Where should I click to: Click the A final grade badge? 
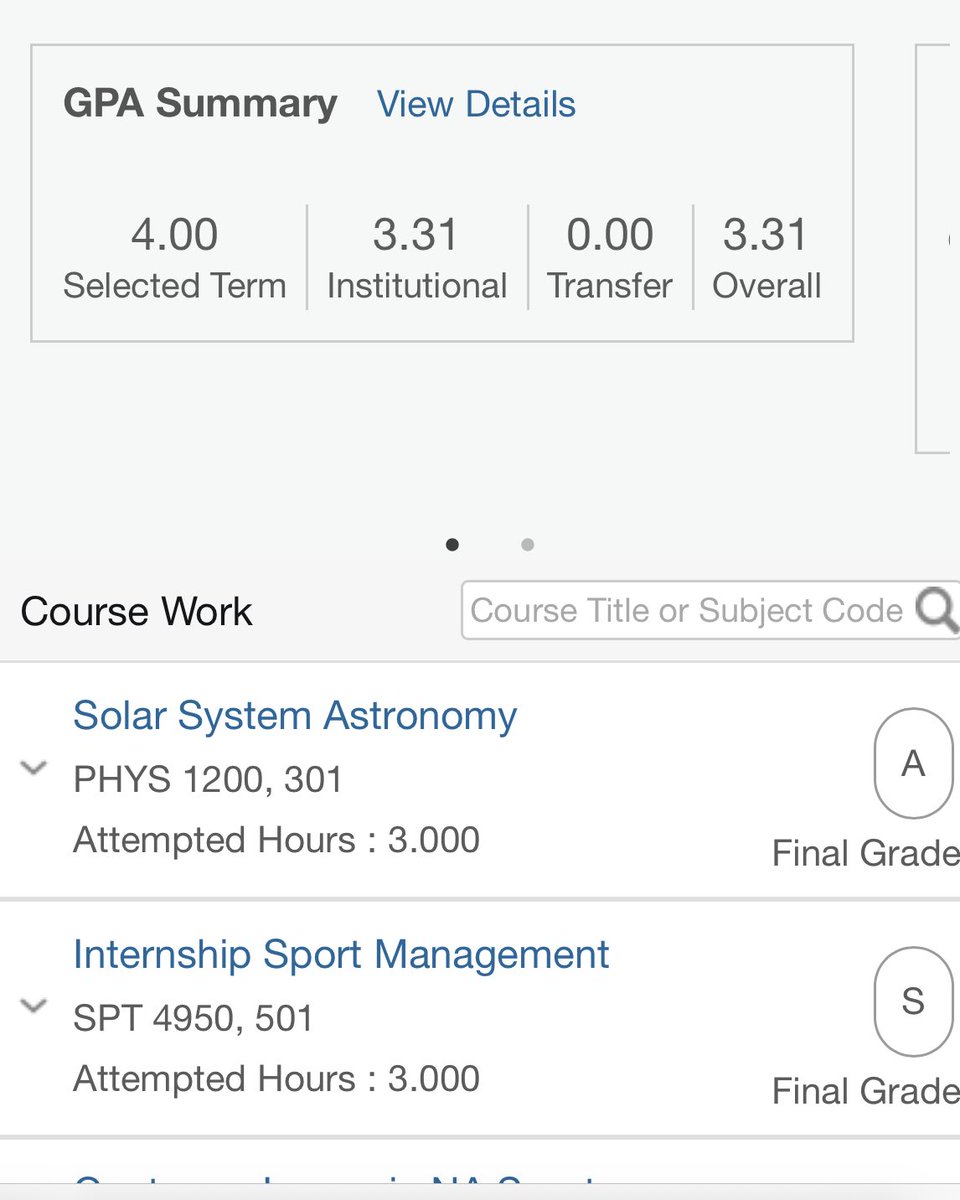tap(913, 764)
